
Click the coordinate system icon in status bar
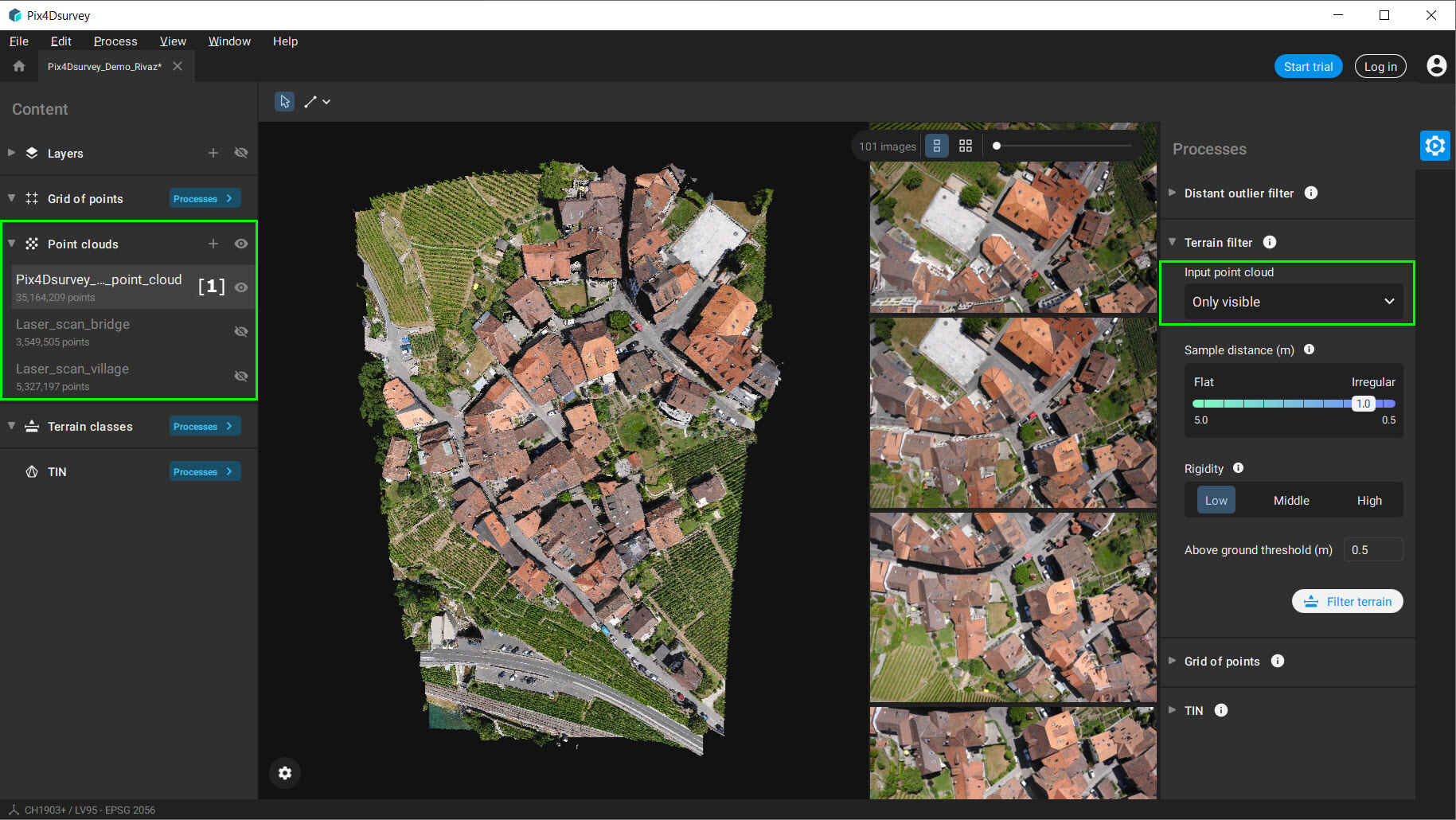[14, 810]
